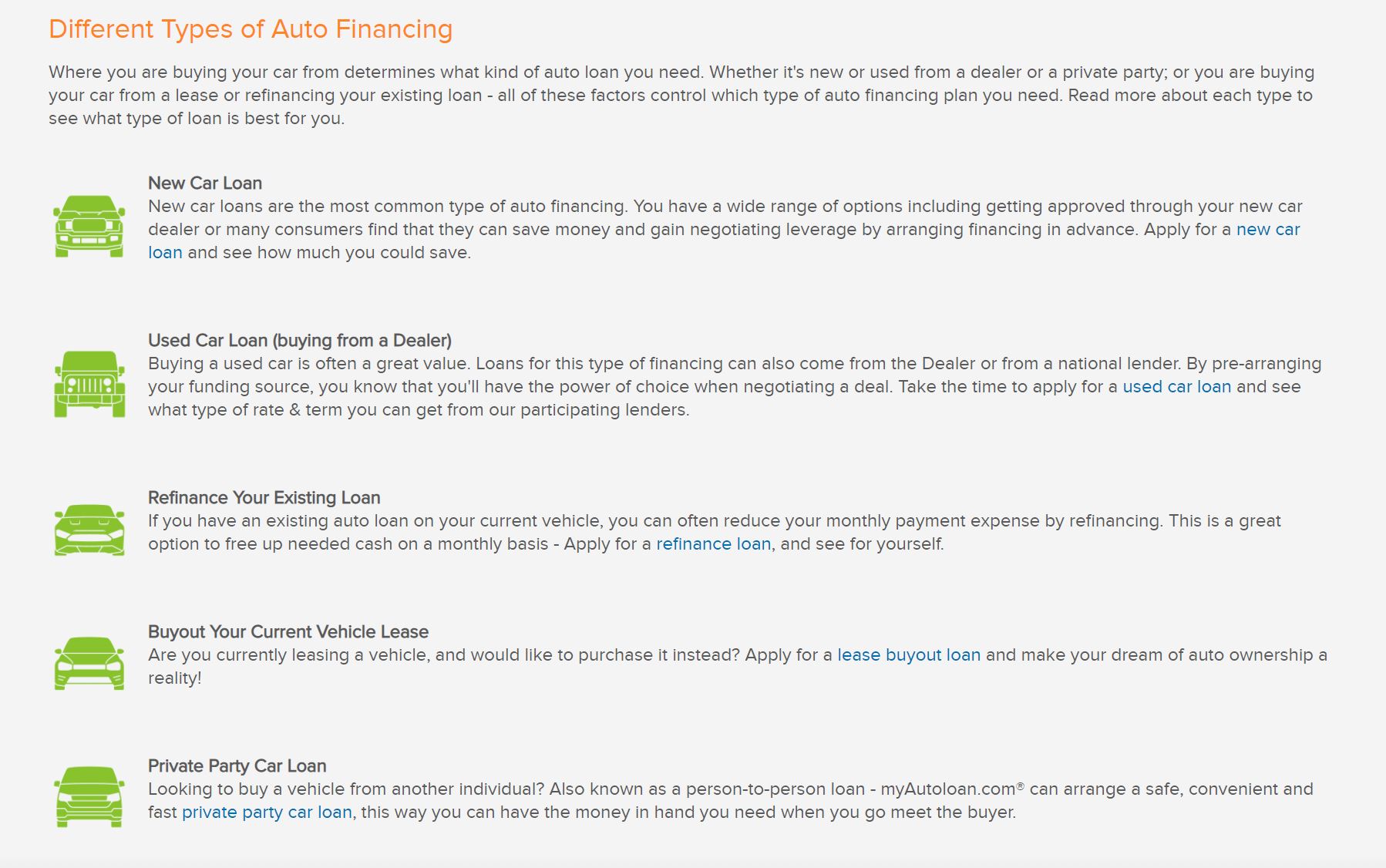Visit the 'lease buyout loan' link
The image size is (1386, 868).
pos(909,655)
